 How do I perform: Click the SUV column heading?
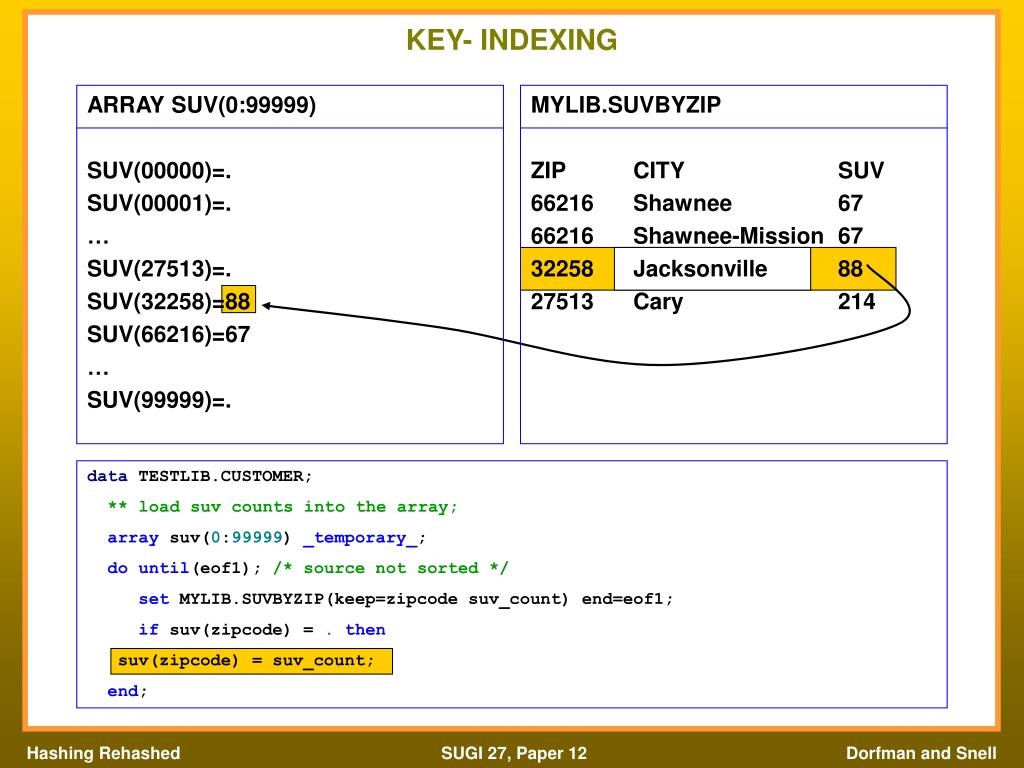coord(861,170)
